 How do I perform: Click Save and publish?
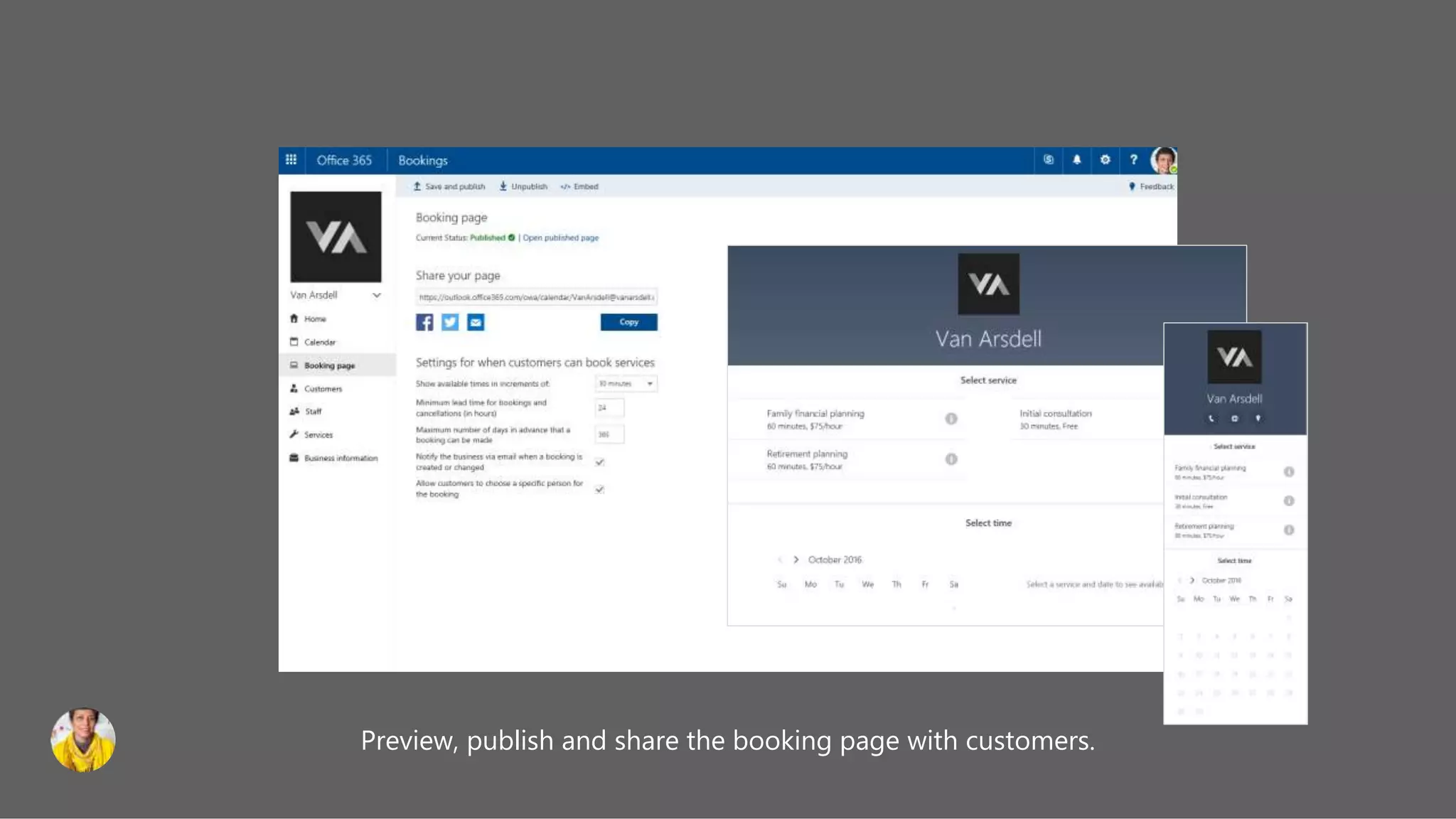pos(449,186)
